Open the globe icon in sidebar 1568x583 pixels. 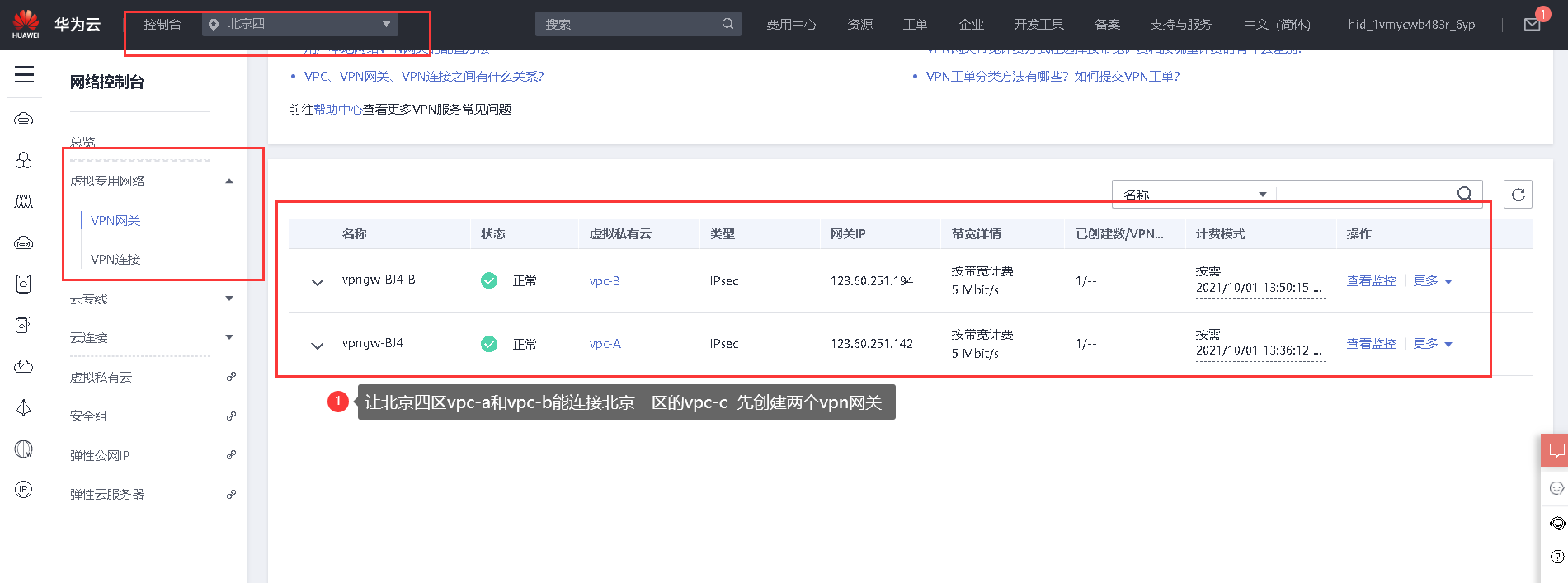(x=24, y=449)
